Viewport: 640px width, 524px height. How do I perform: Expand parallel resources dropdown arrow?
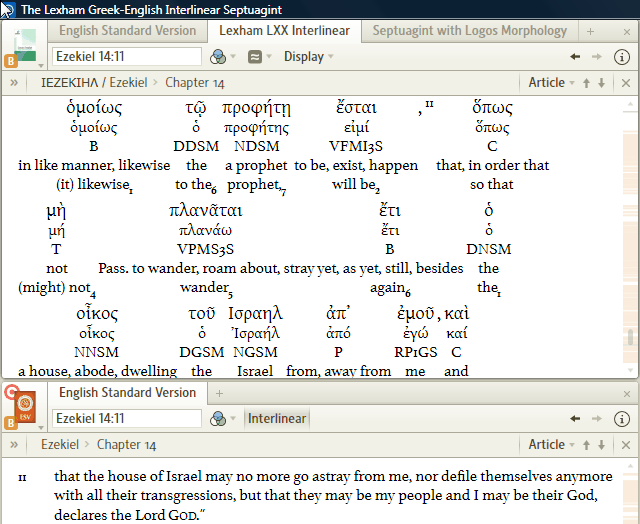point(269,56)
